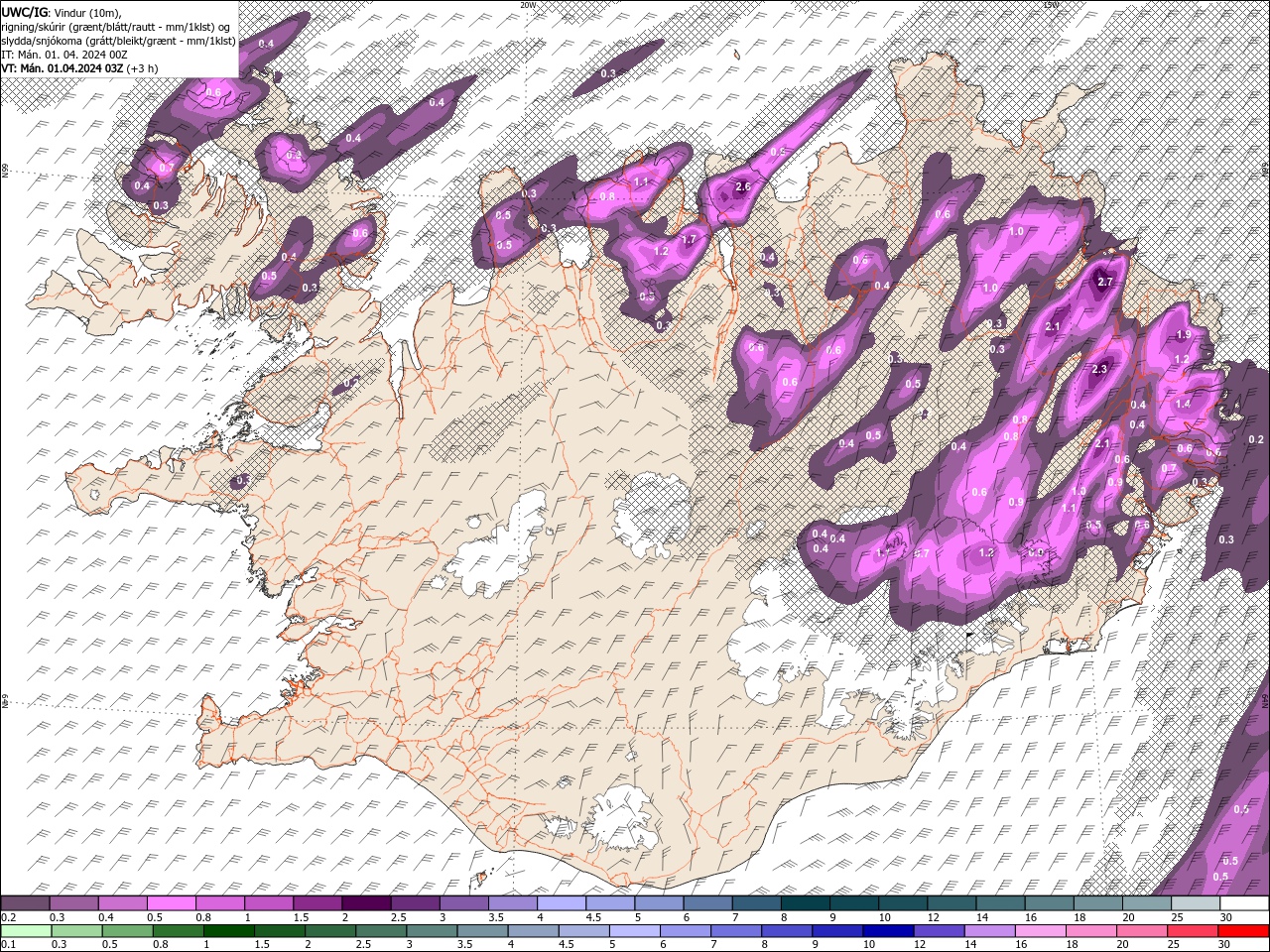Image resolution: width=1270 pixels, height=952 pixels.
Task: Click the 2.7 precipitation value on the map
Action: [1105, 282]
